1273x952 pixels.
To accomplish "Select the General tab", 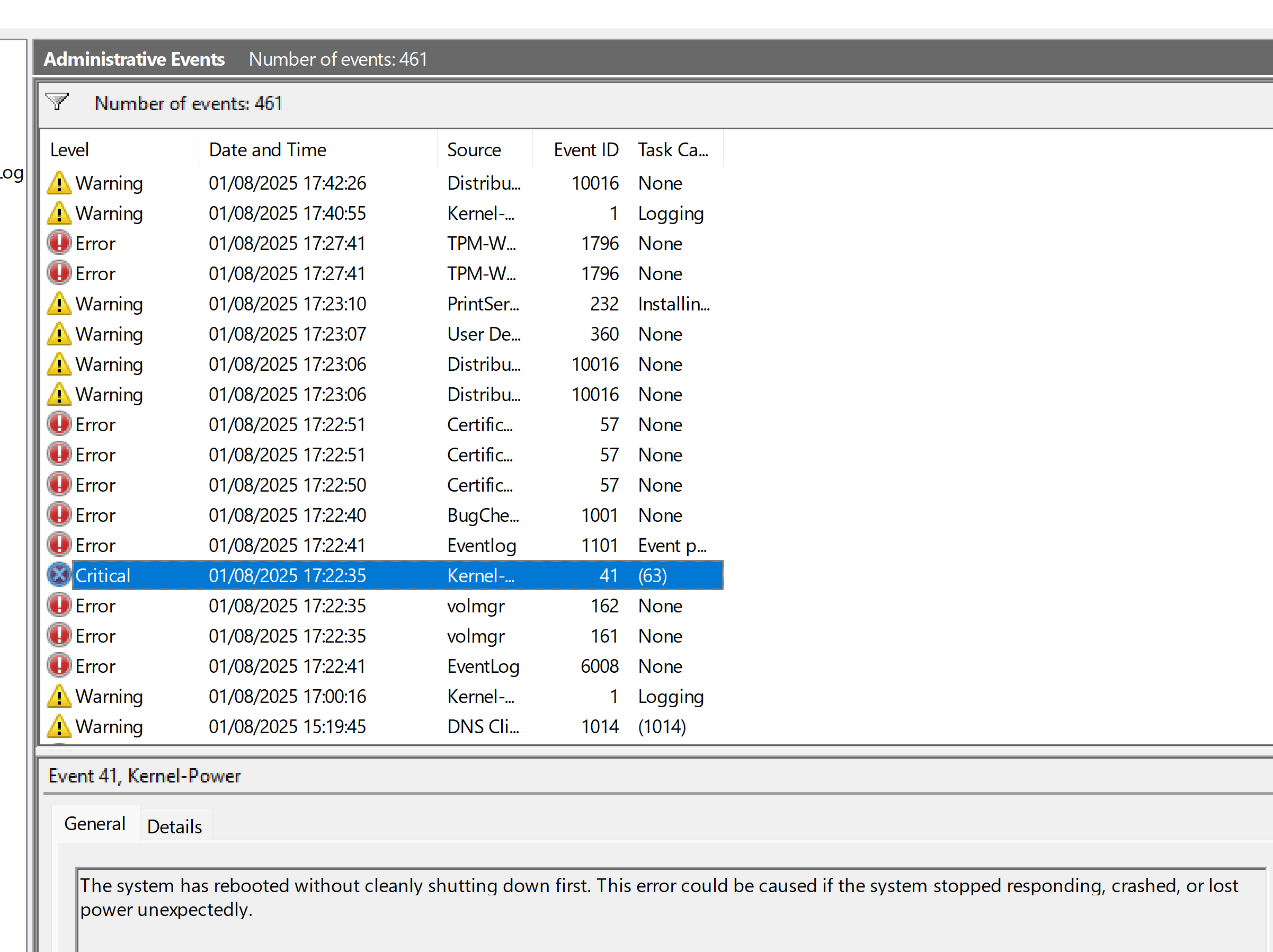I will tap(95, 824).
